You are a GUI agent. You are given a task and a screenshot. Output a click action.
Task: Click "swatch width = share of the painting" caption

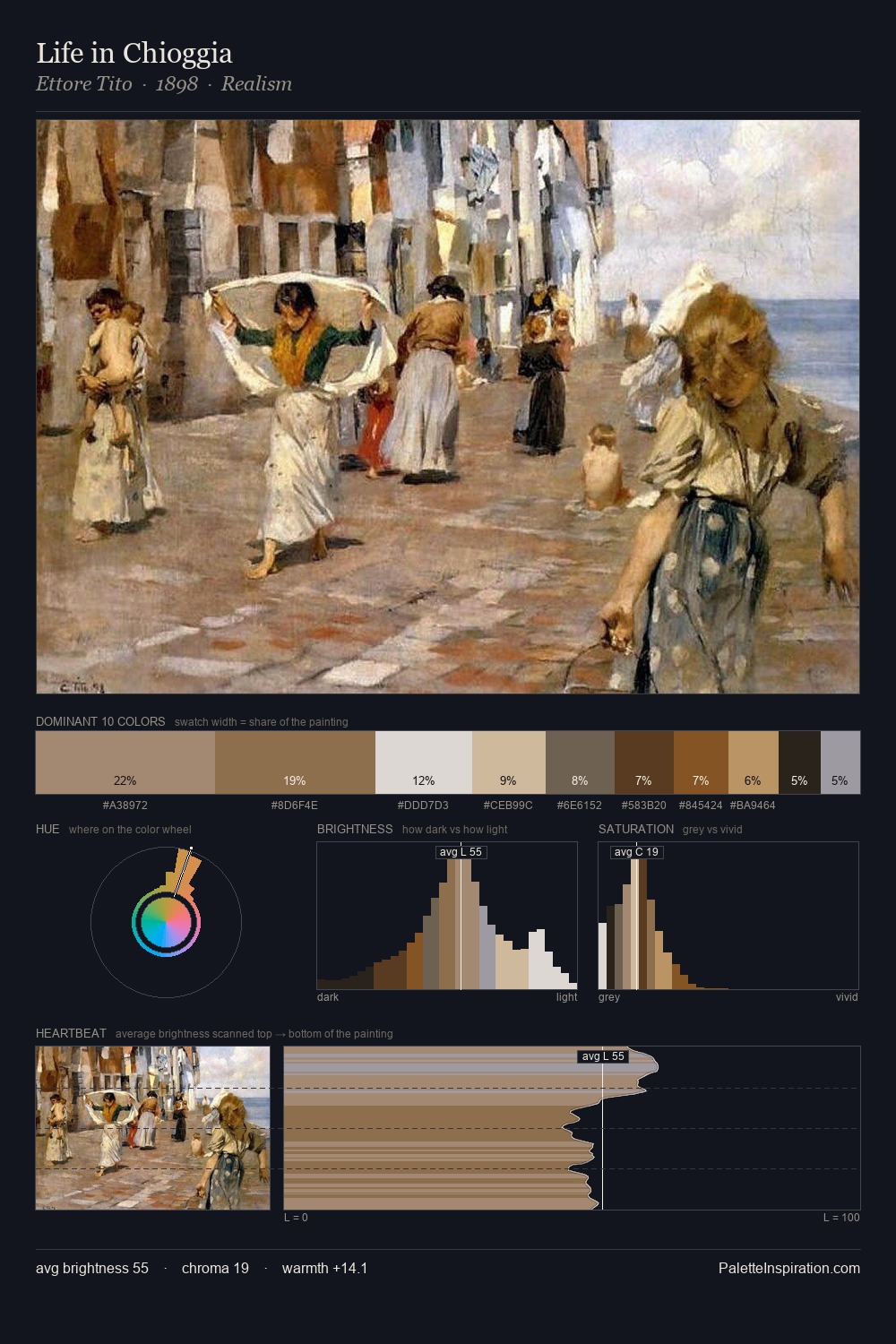pyautogui.click(x=262, y=722)
